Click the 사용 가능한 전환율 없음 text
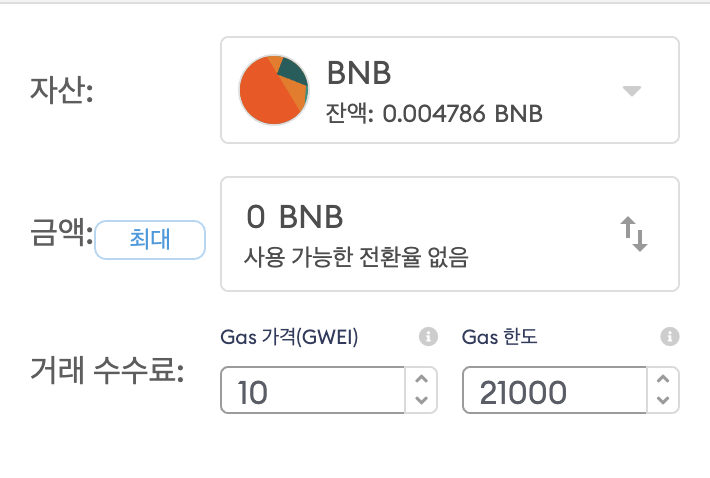Viewport: 710px width, 478px height. [x=356, y=257]
